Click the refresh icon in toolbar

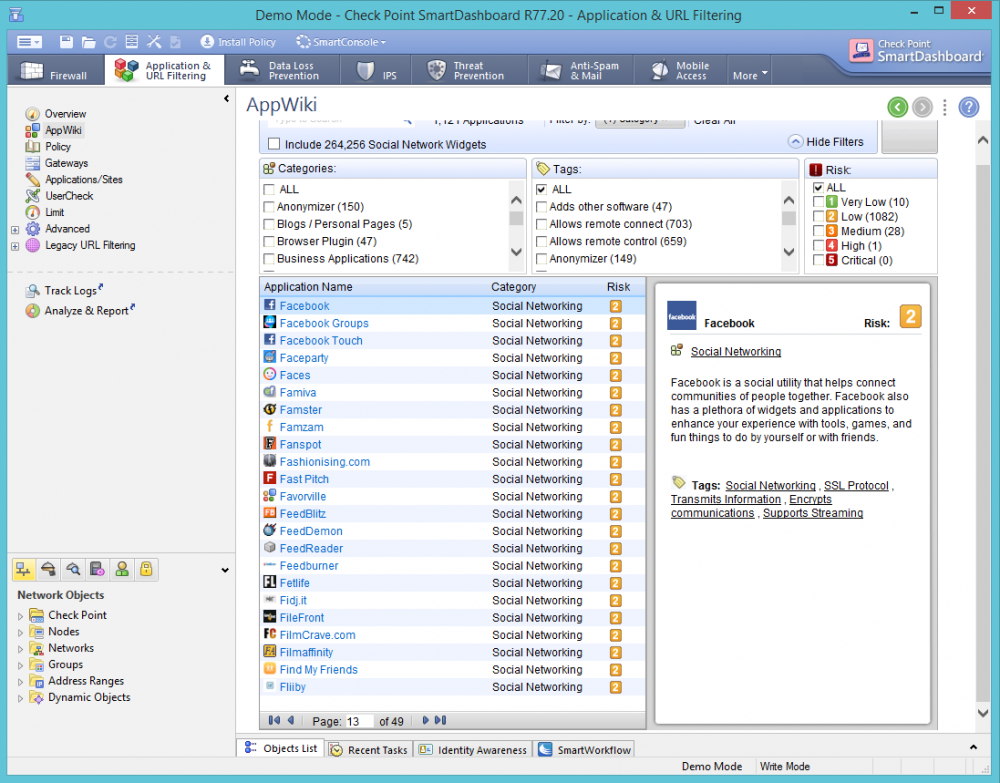click(x=110, y=42)
